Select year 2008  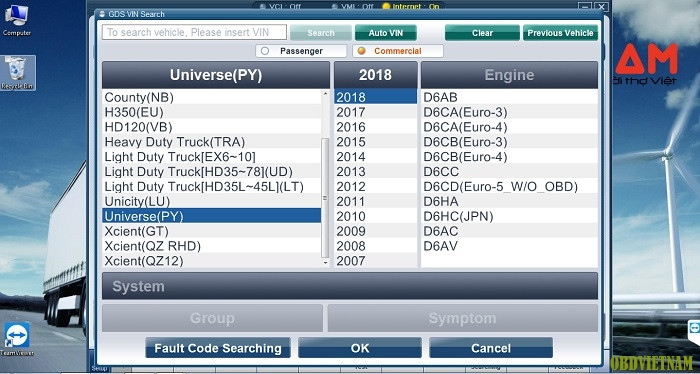pos(375,246)
